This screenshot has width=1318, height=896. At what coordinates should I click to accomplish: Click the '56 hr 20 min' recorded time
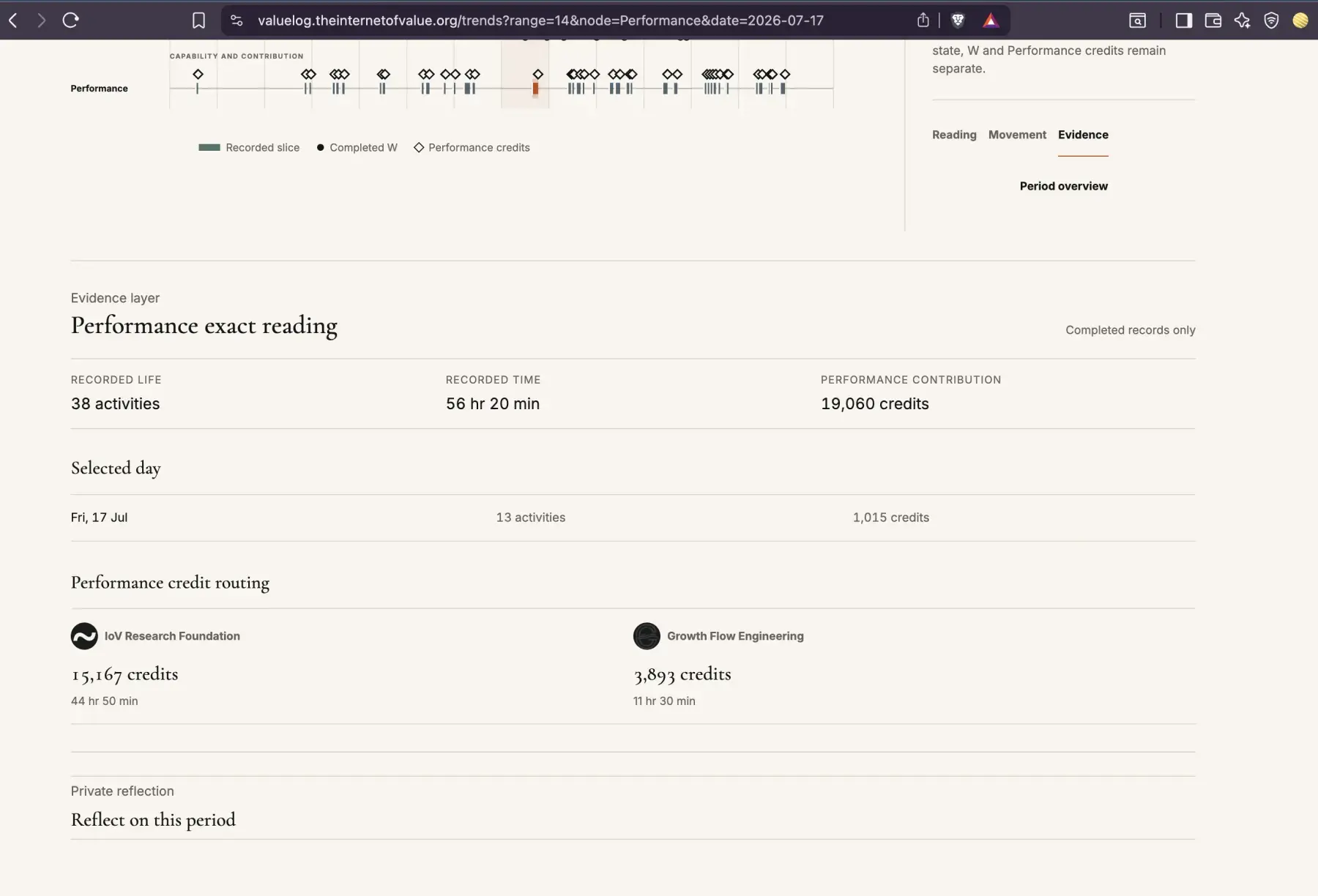tap(493, 403)
